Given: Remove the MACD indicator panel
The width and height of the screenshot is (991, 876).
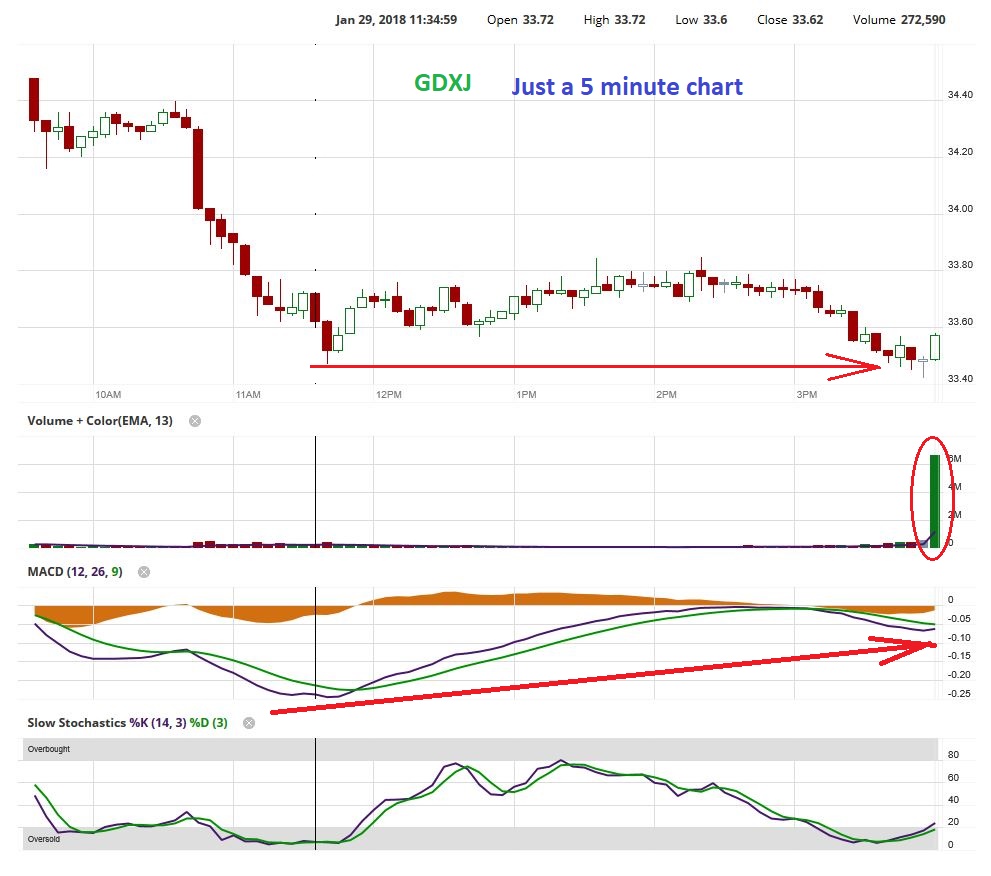Looking at the screenshot, I should click(144, 572).
